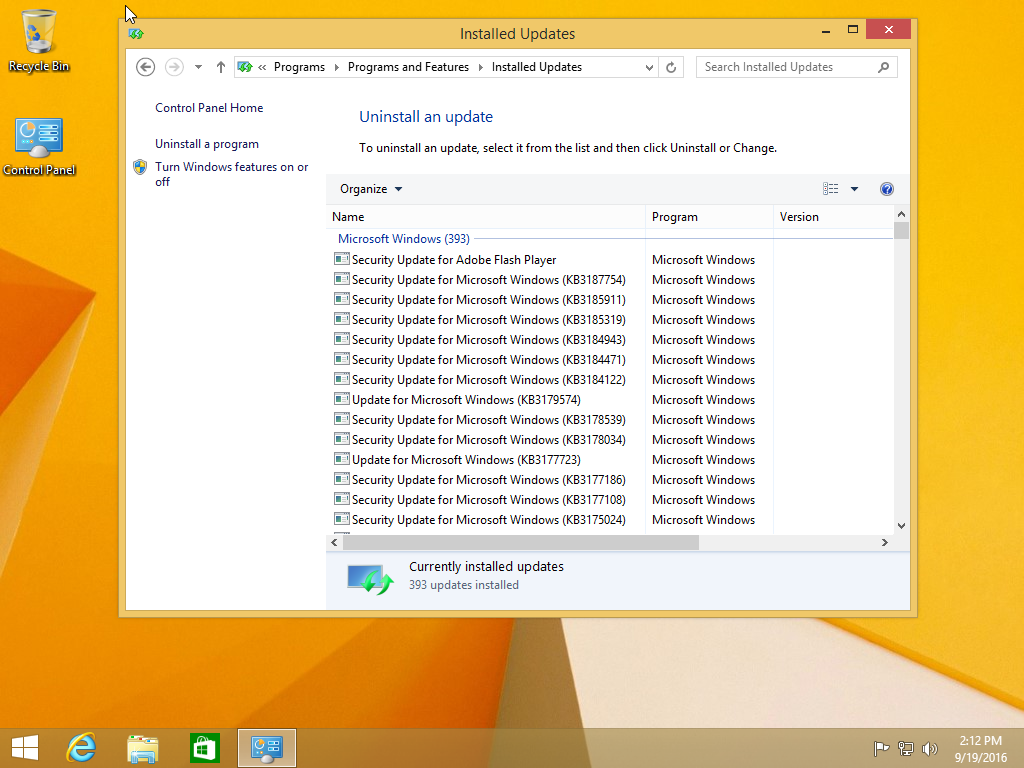Click the network tray icon
Screen dimensions: 1024x768
point(906,748)
